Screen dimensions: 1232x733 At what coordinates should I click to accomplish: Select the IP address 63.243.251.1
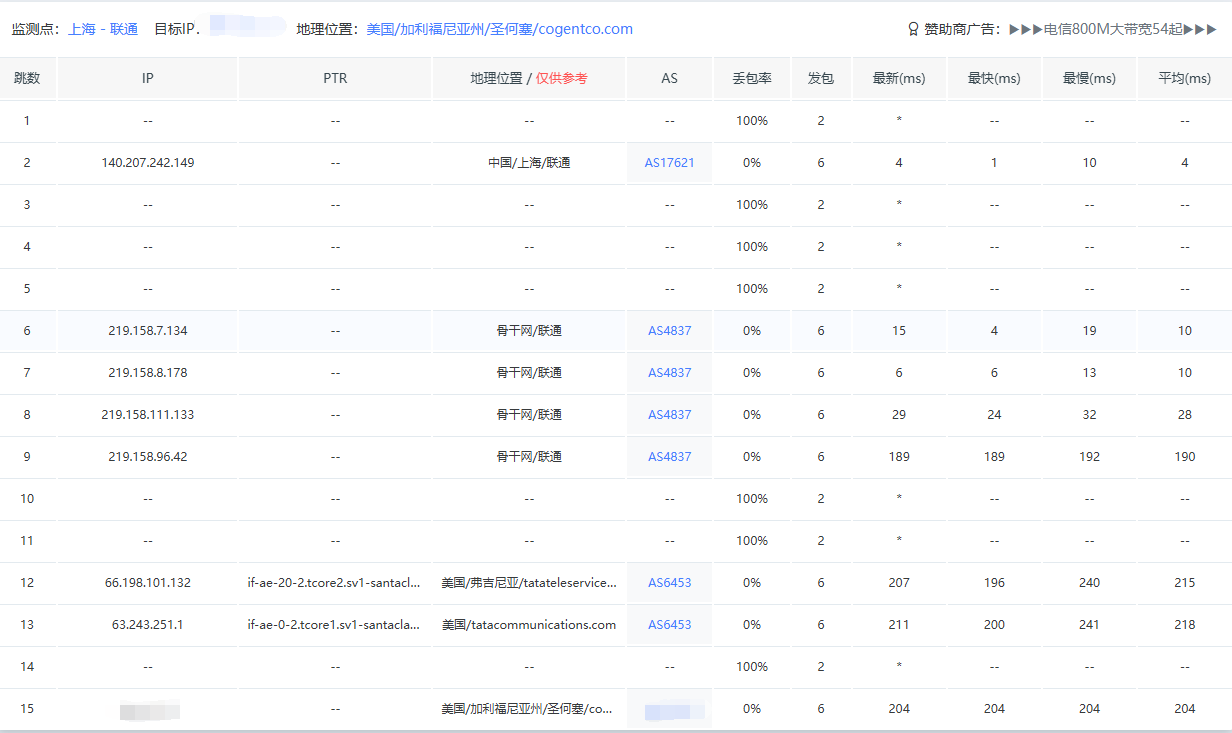(148, 624)
